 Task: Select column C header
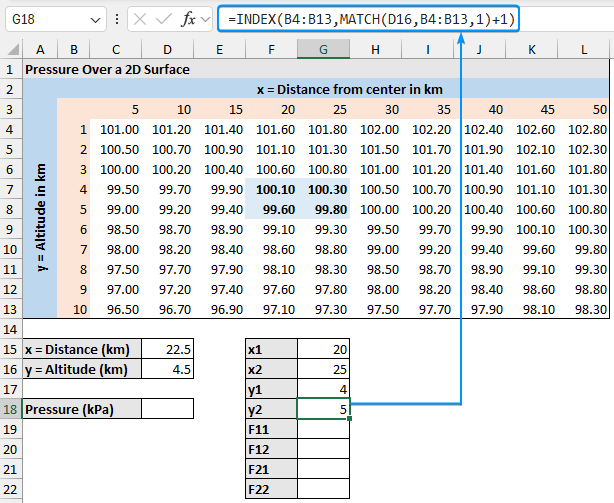(116, 49)
